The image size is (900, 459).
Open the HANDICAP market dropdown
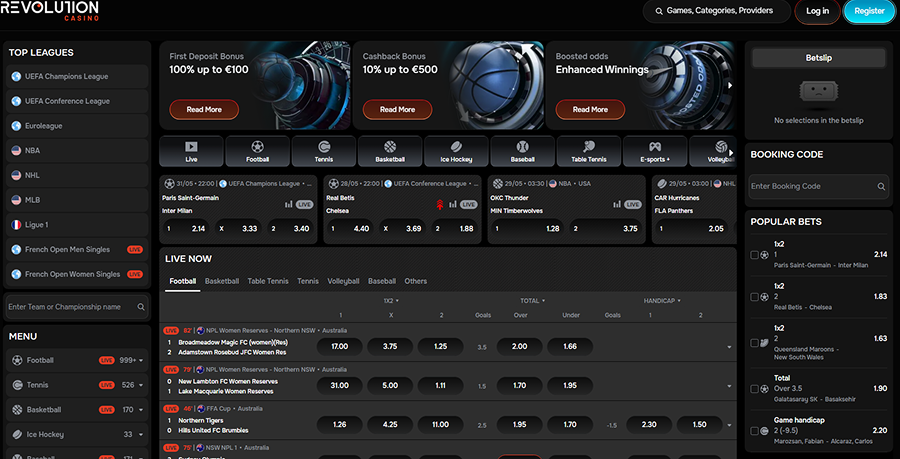click(x=662, y=301)
